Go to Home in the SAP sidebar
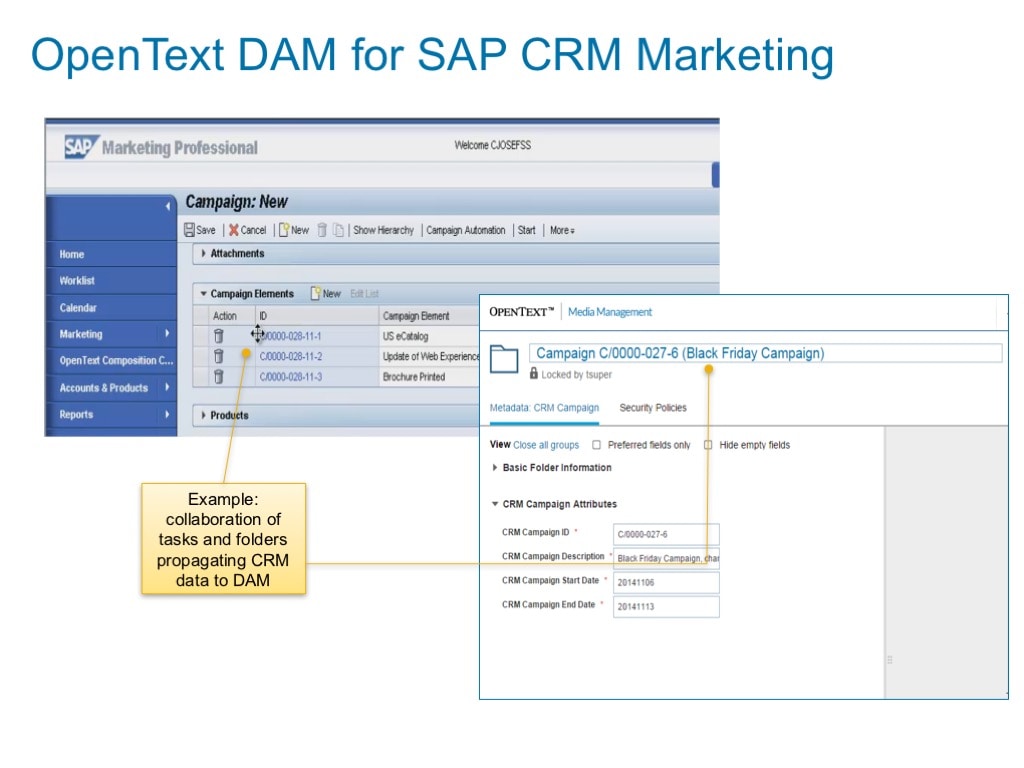1024x768 pixels. 72,254
